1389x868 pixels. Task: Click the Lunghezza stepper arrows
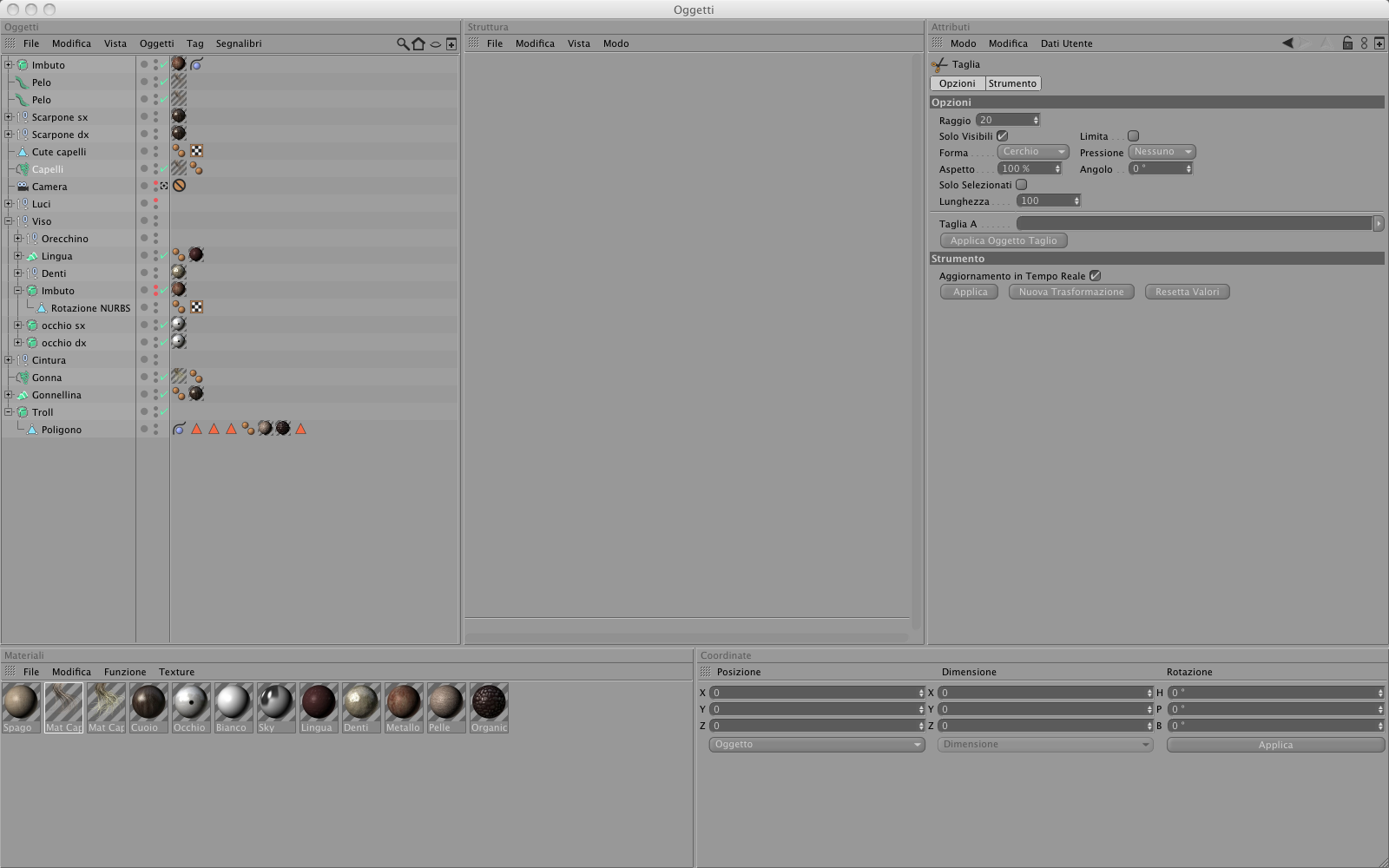point(1076,201)
